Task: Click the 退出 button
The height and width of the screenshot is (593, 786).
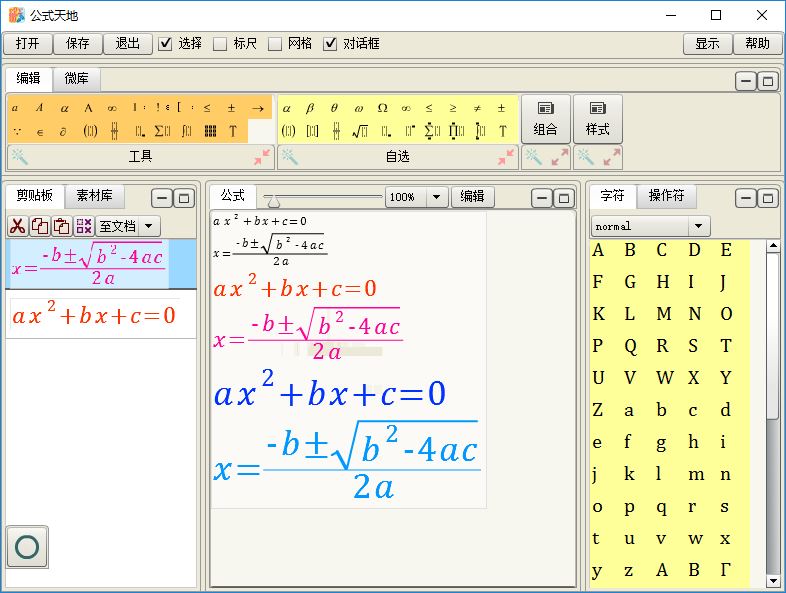Action: coord(127,44)
